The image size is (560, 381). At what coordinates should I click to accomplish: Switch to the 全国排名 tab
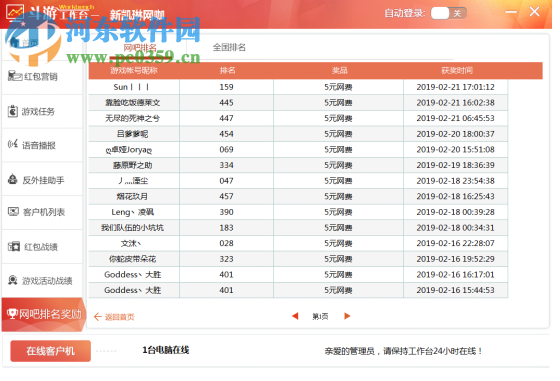(229, 47)
